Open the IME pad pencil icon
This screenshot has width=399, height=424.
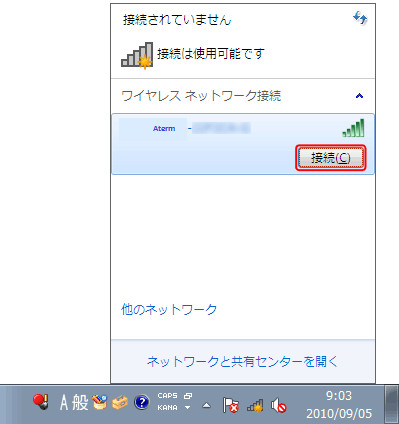(x=99, y=402)
